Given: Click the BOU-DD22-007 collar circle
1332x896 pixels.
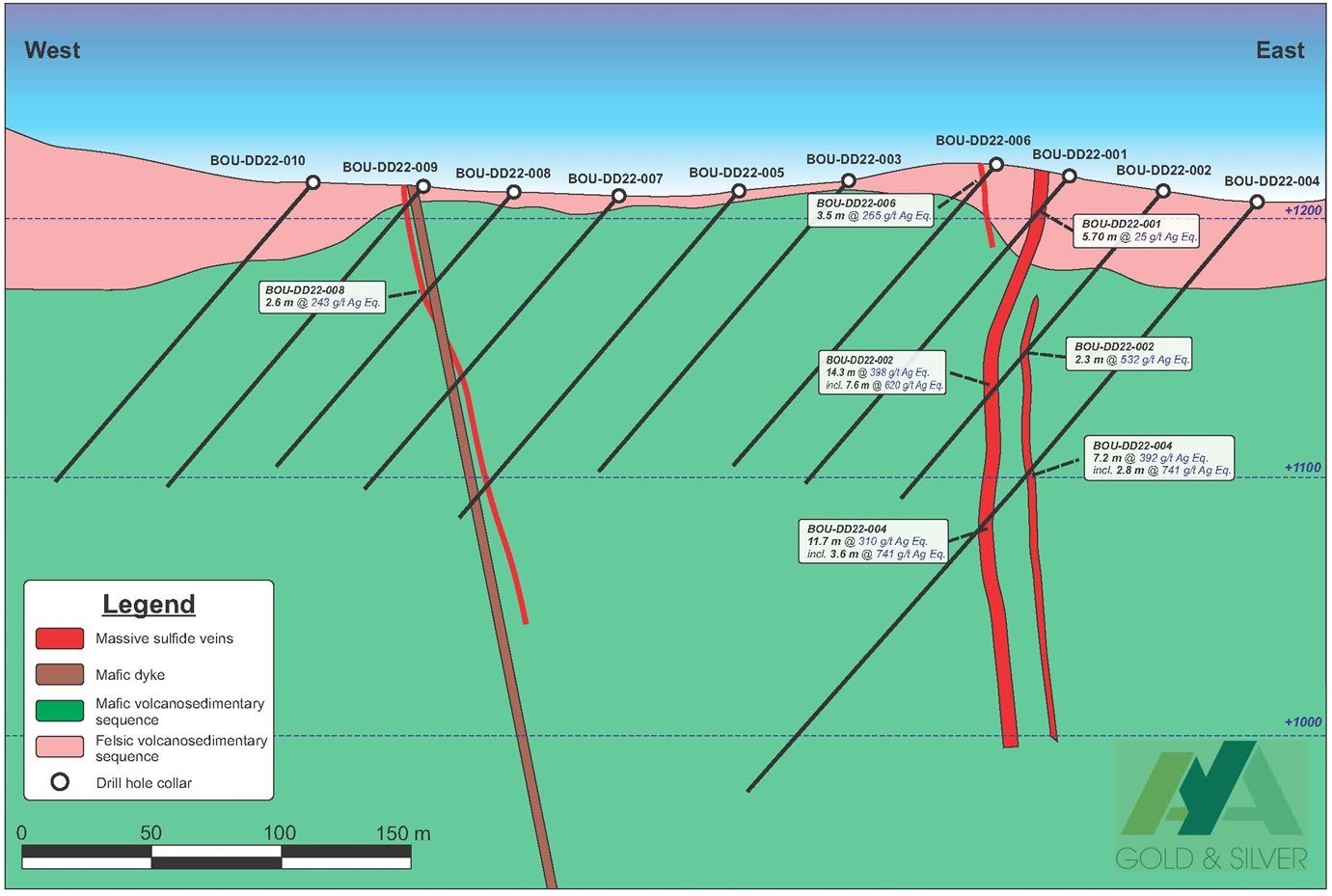Looking at the screenshot, I should (x=619, y=196).
